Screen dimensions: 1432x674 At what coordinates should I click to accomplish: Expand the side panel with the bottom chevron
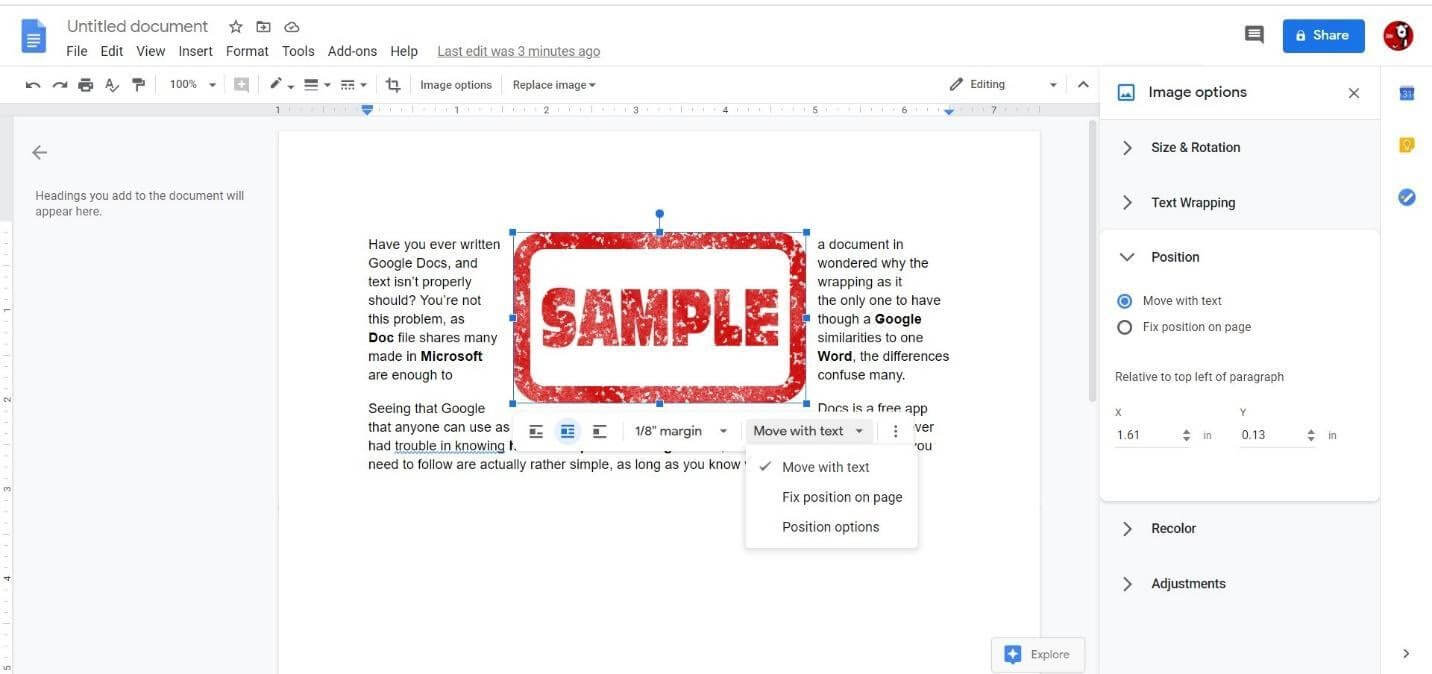click(1406, 653)
